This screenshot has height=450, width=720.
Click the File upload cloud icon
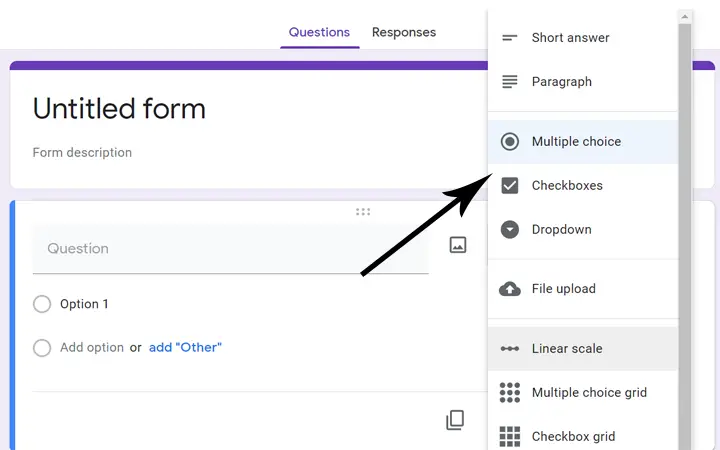(510, 289)
